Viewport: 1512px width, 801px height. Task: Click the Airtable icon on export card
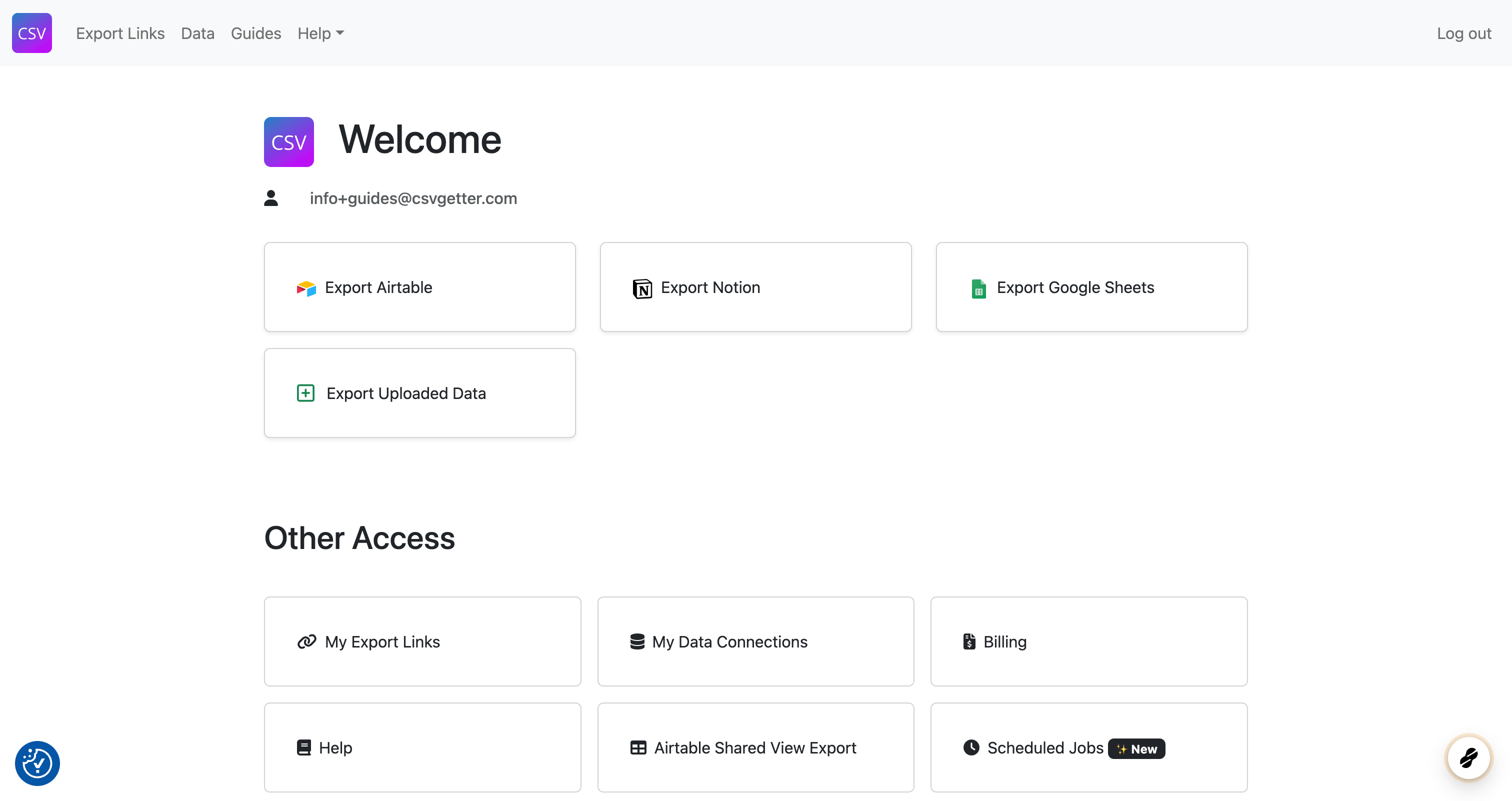pyautogui.click(x=306, y=288)
